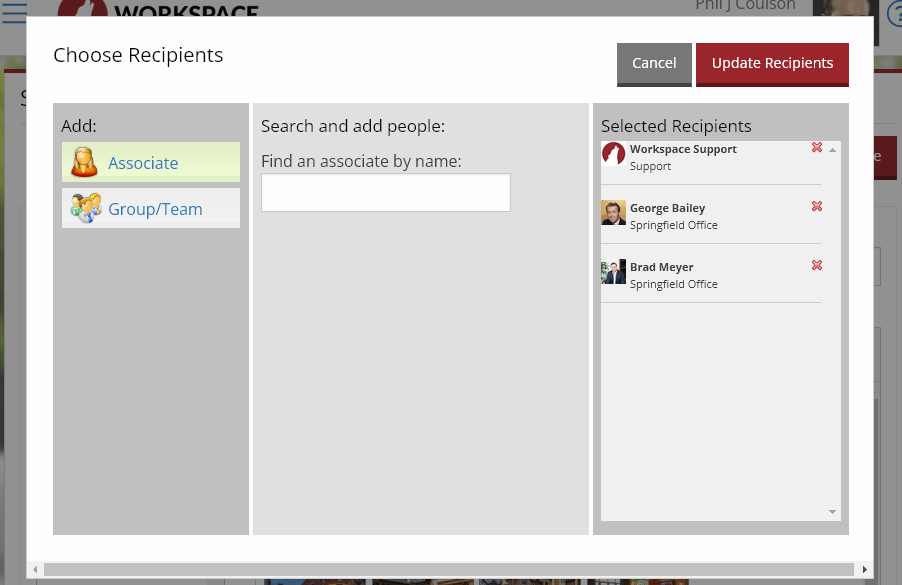Click the 'Find an associate by name' field

tap(385, 192)
